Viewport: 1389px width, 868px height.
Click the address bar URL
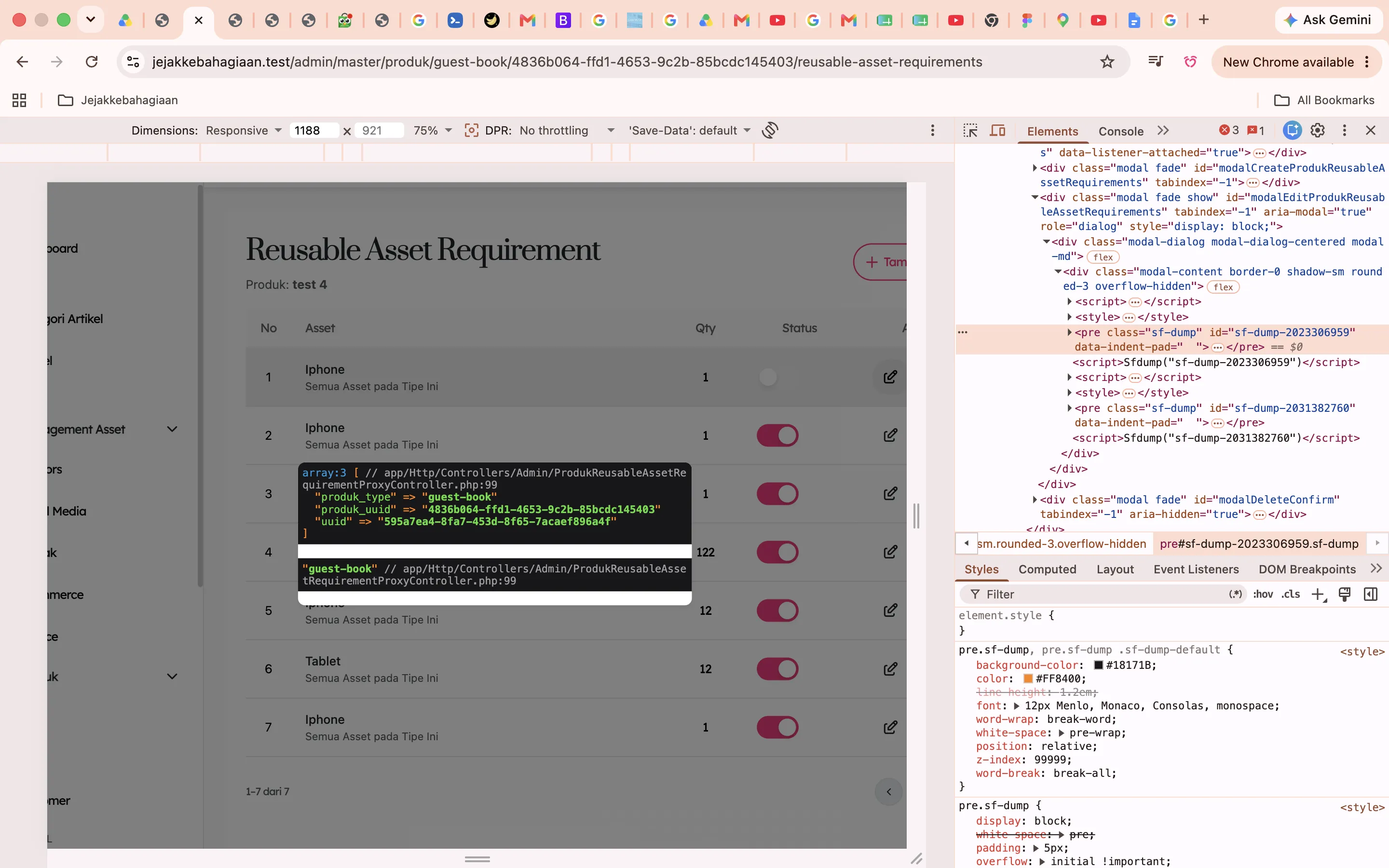point(567,62)
